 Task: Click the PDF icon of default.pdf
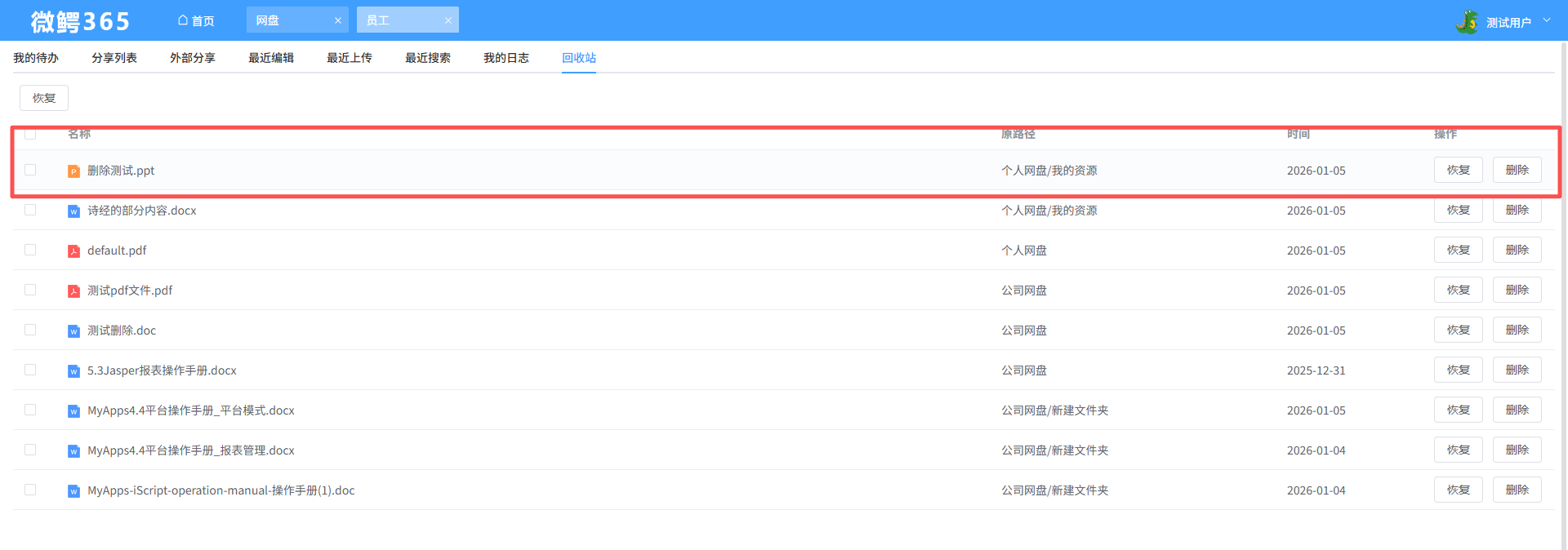73,251
